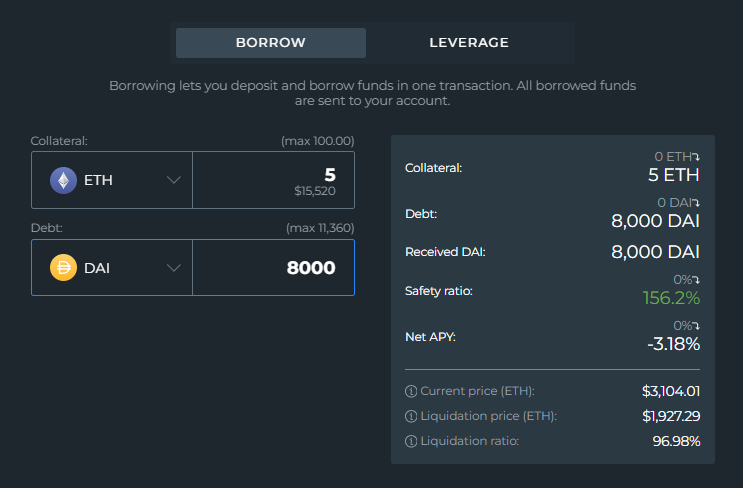Focus the debt amount field showing 8000
Image resolution: width=743 pixels, height=488 pixels.
pyautogui.click(x=272, y=268)
